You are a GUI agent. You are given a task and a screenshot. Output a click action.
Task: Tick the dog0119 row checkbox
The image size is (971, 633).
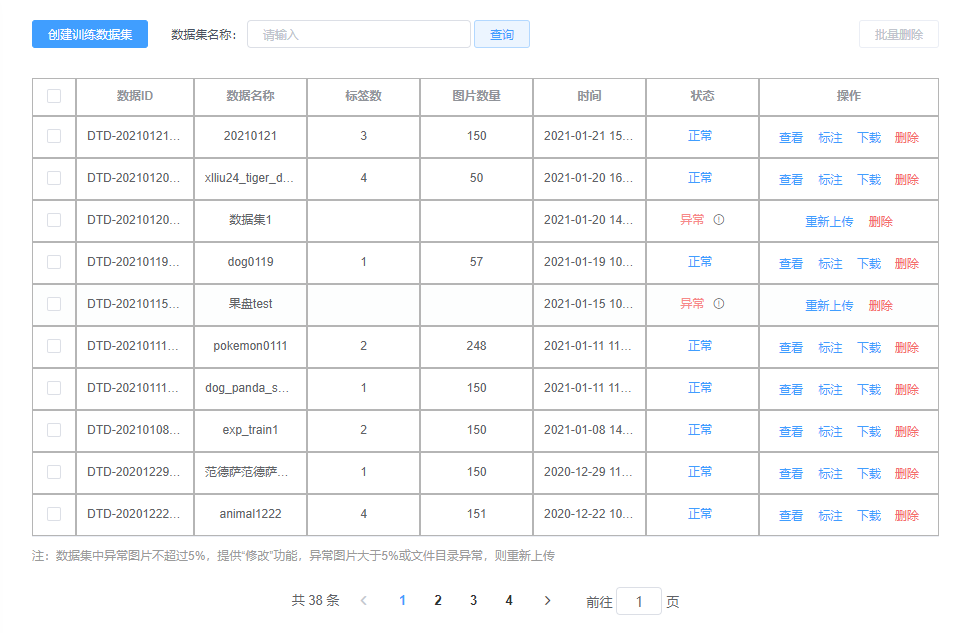pyautogui.click(x=54, y=262)
